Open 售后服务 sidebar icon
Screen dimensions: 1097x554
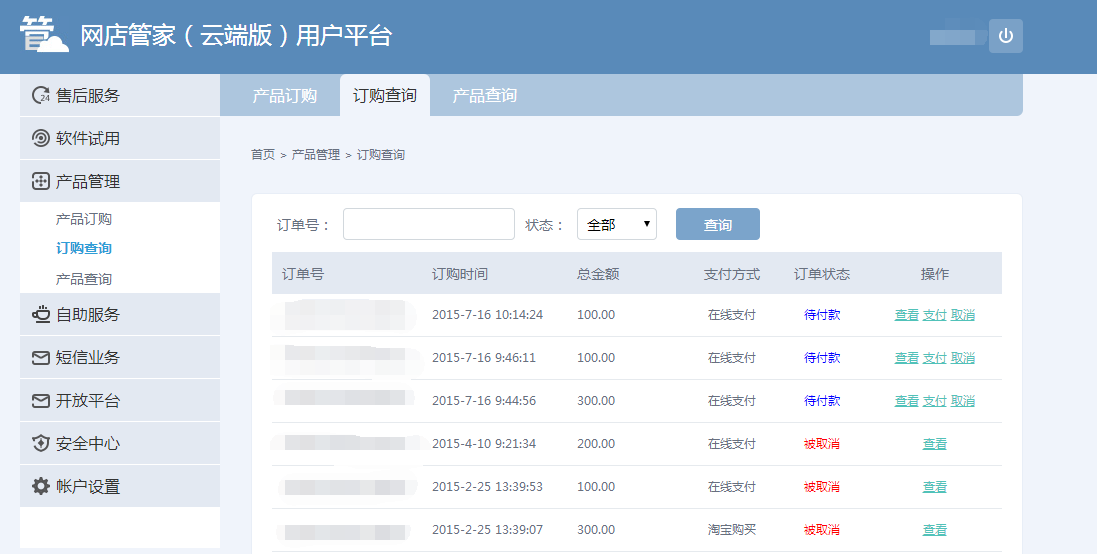click(x=41, y=96)
